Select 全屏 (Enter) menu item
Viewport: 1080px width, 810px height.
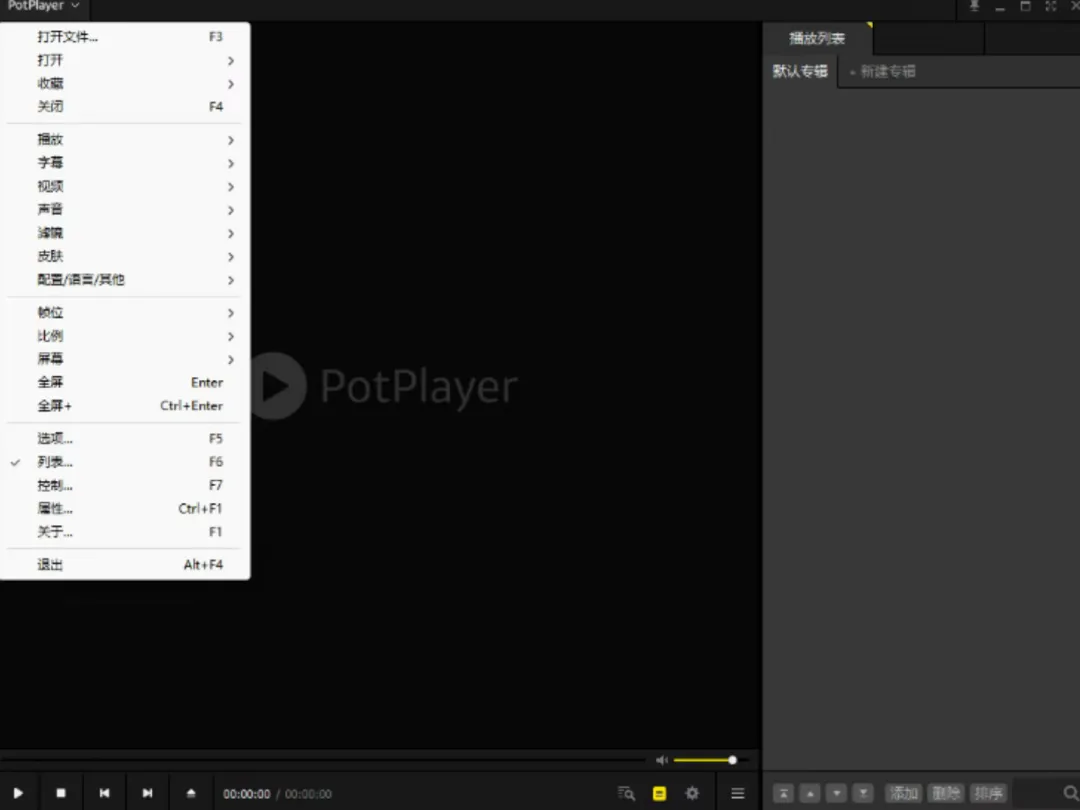point(125,382)
